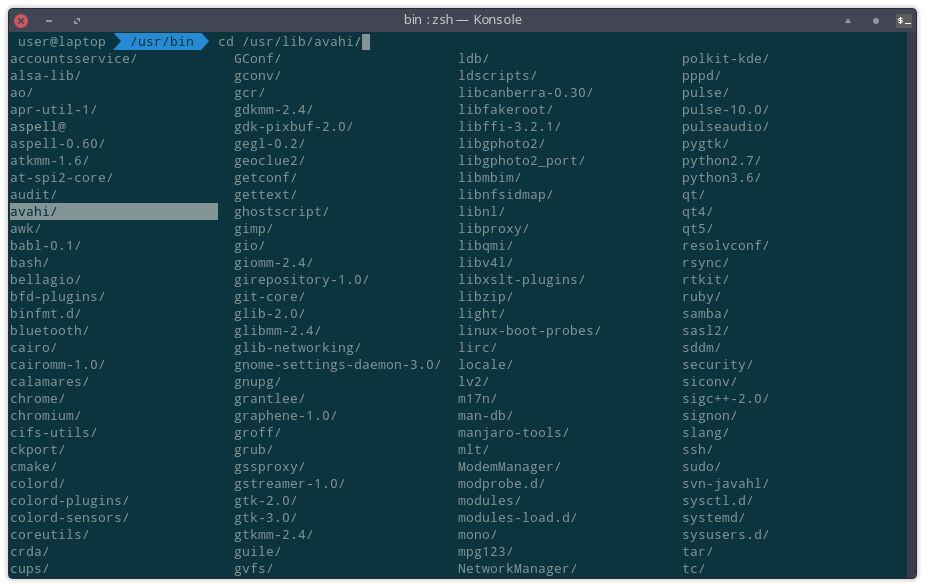Select the accountsservice/ entry

tap(73, 59)
